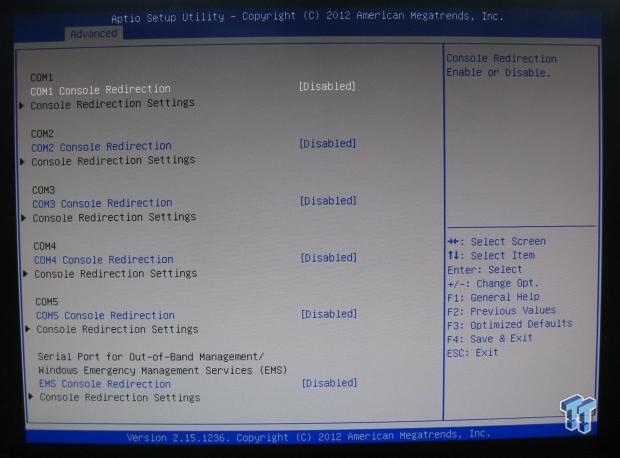620x458 pixels.
Task: Expand COM5 Console Redirection Settings arrow
Action: [x=27, y=329]
